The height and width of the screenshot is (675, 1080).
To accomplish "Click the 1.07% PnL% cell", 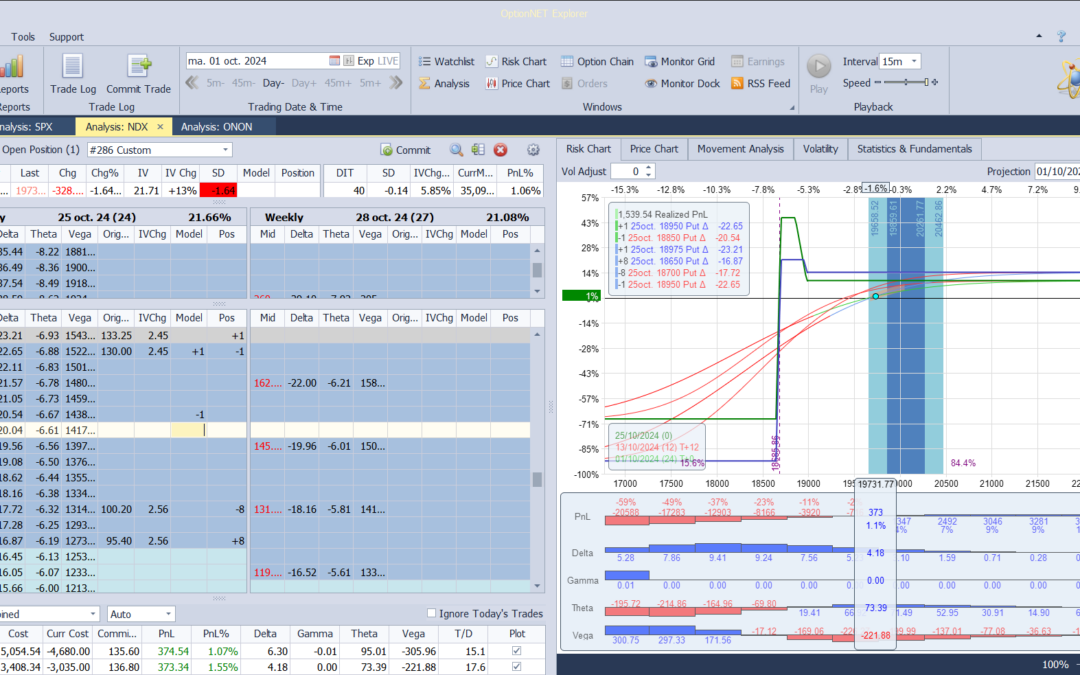I will (220, 651).
